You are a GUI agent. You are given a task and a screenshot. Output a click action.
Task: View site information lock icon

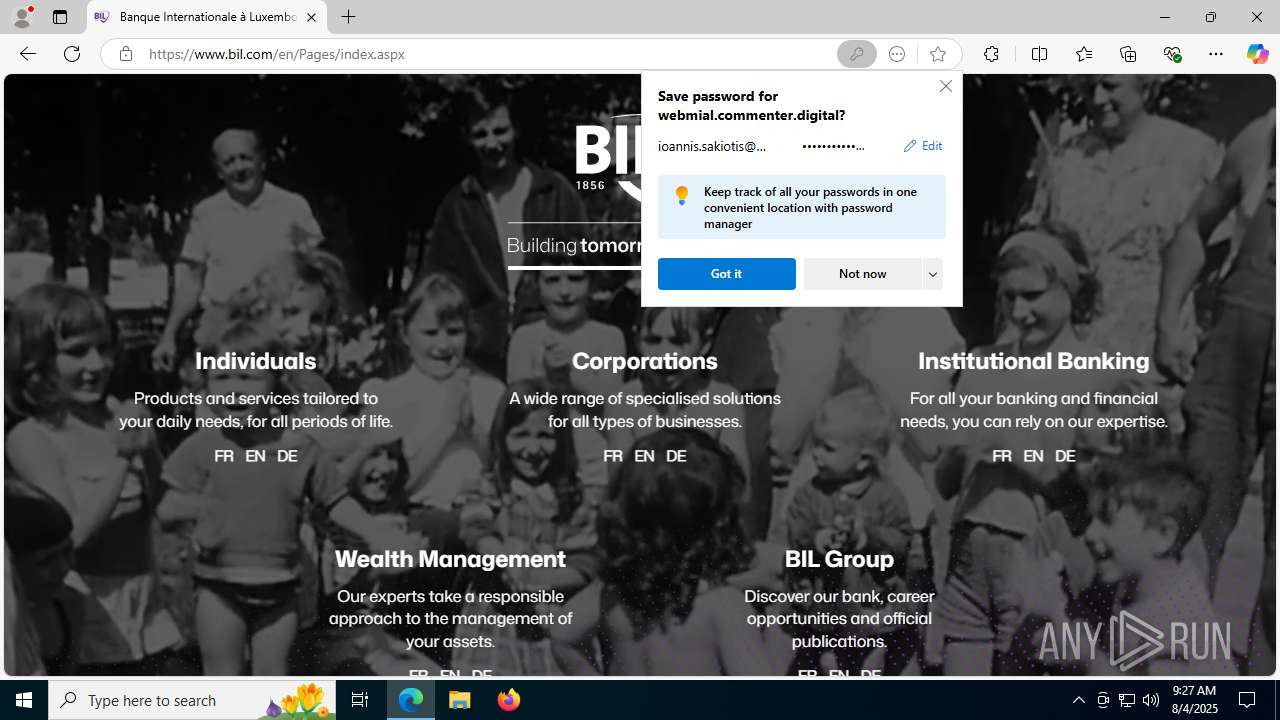pyautogui.click(x=125, y=54)
